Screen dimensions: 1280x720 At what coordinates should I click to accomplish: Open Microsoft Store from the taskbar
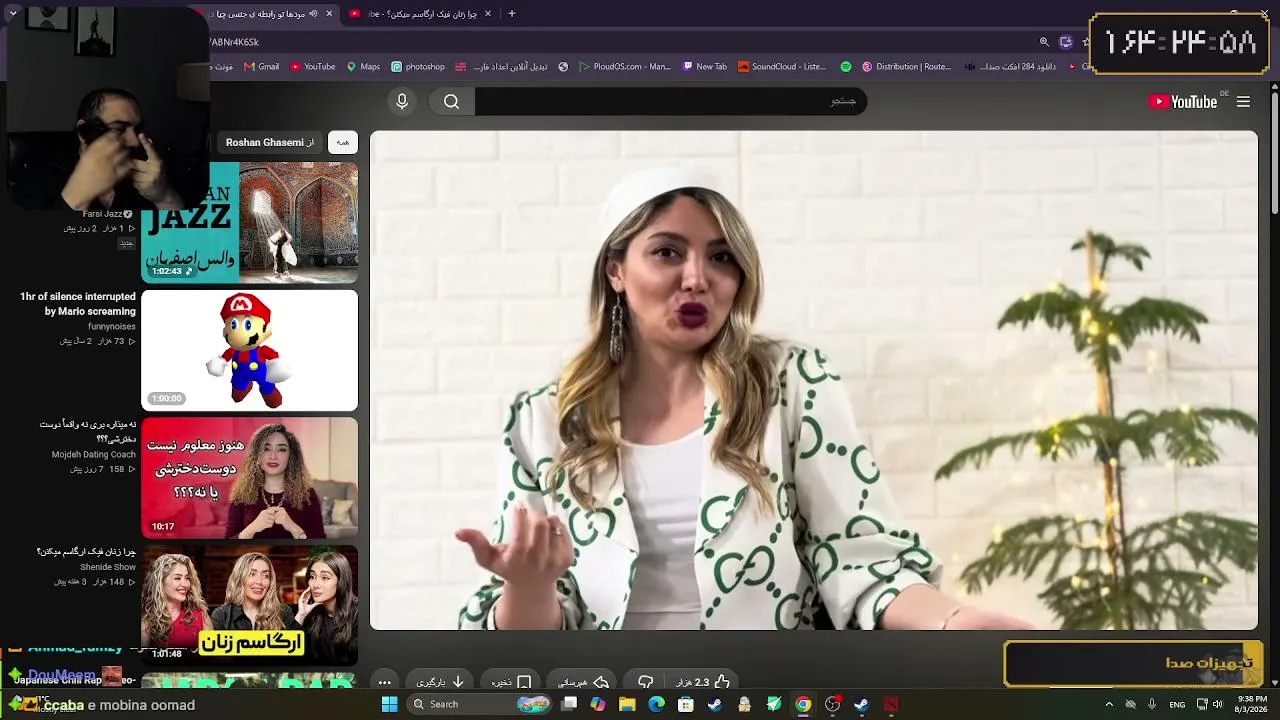(x=685, y=704)
